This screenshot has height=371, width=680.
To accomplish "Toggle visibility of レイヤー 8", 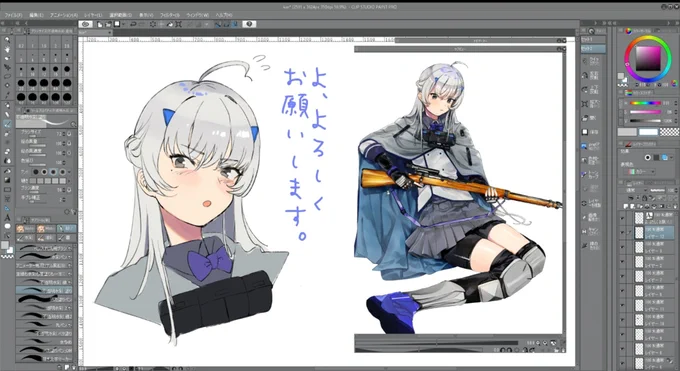I will (x=623, y=291).
